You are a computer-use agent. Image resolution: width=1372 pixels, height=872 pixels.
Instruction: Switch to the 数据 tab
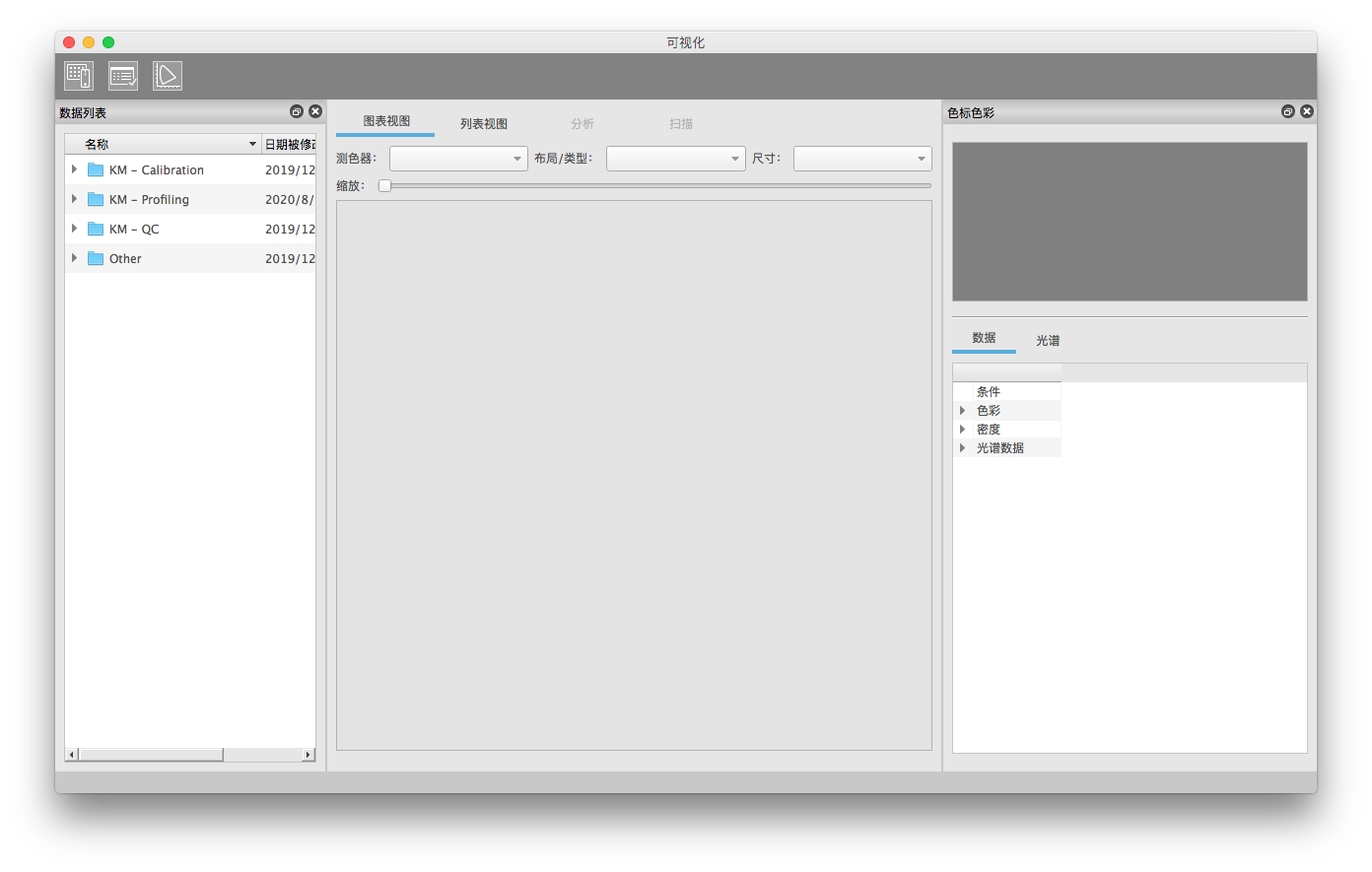pyautogui.click(x=984, y=338)
